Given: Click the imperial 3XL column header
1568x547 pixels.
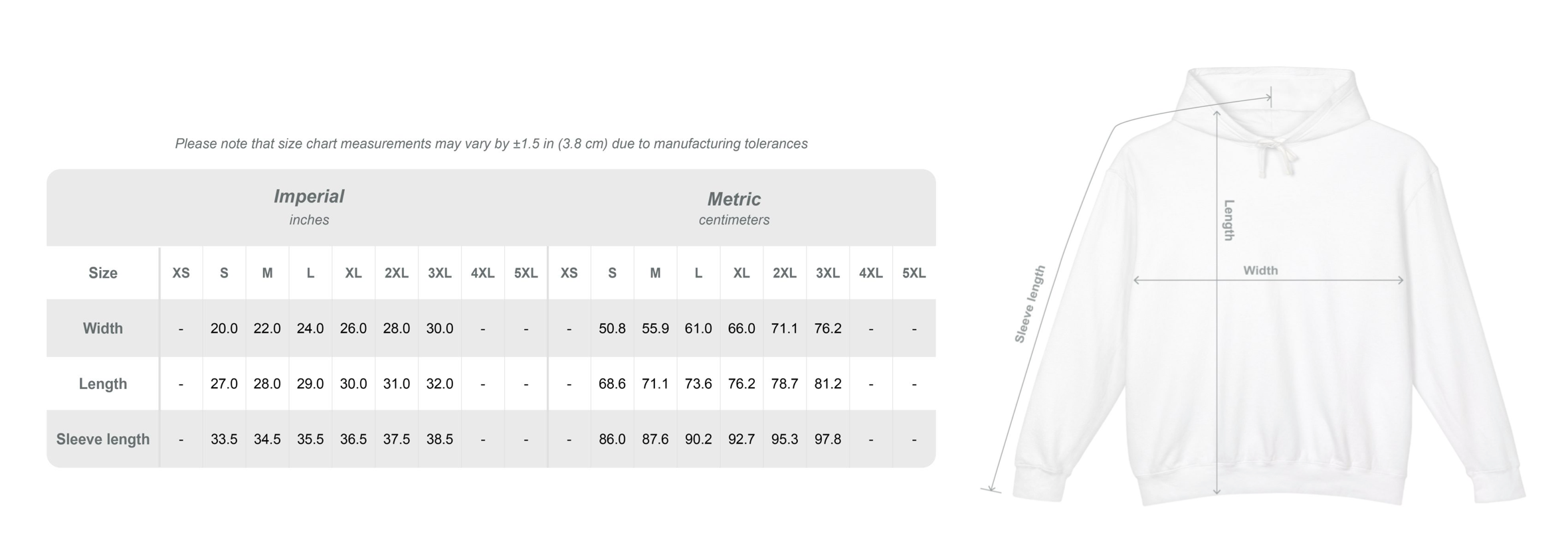Looking at the screenshot, I should (440, 273).
